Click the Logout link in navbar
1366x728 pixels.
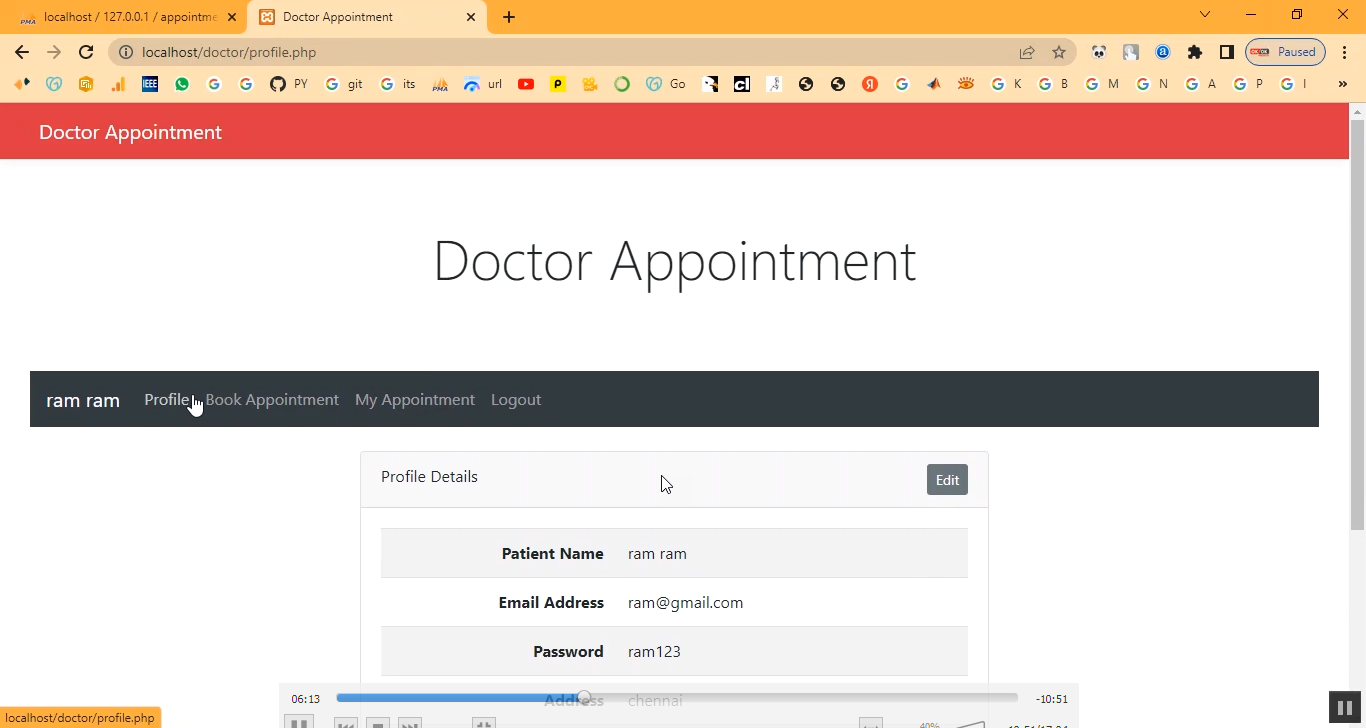click(516, 399)
